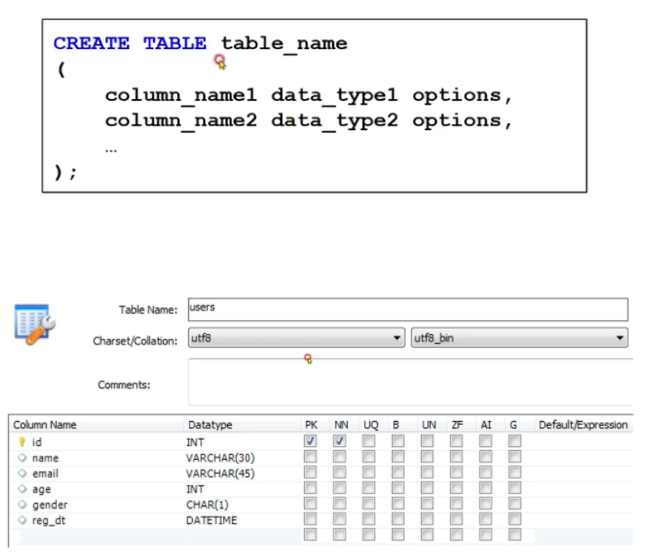The width and height of the screenshot is (655, 557).
Task: Enable AI checkbox for id row
Action: tap(486, 441)
